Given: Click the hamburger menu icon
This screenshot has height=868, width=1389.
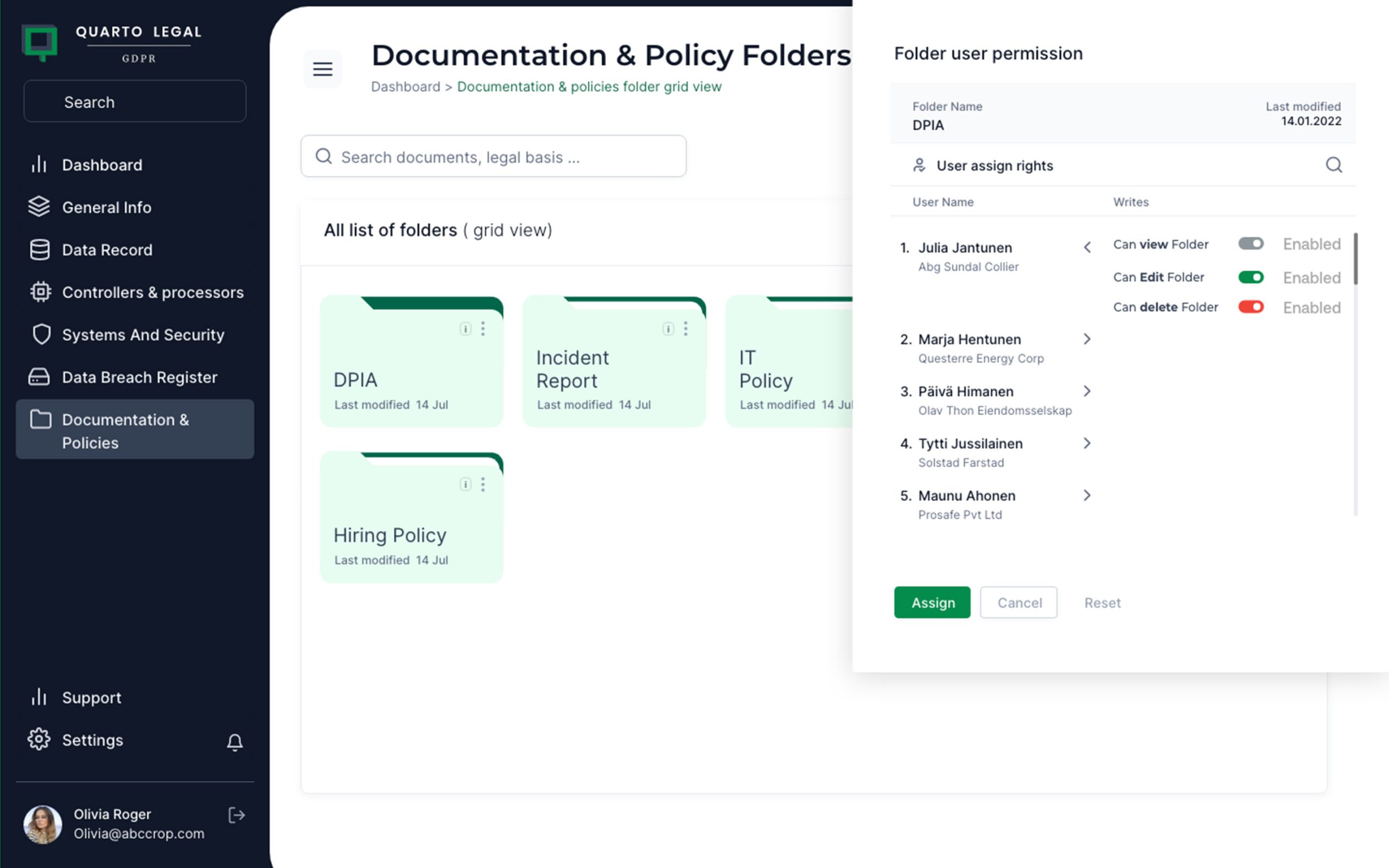Looking at the screenshot, I should click(x=323, y=69).
